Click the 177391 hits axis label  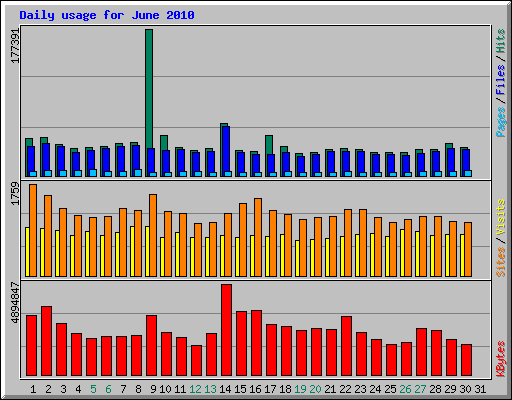tap(15, 46)
